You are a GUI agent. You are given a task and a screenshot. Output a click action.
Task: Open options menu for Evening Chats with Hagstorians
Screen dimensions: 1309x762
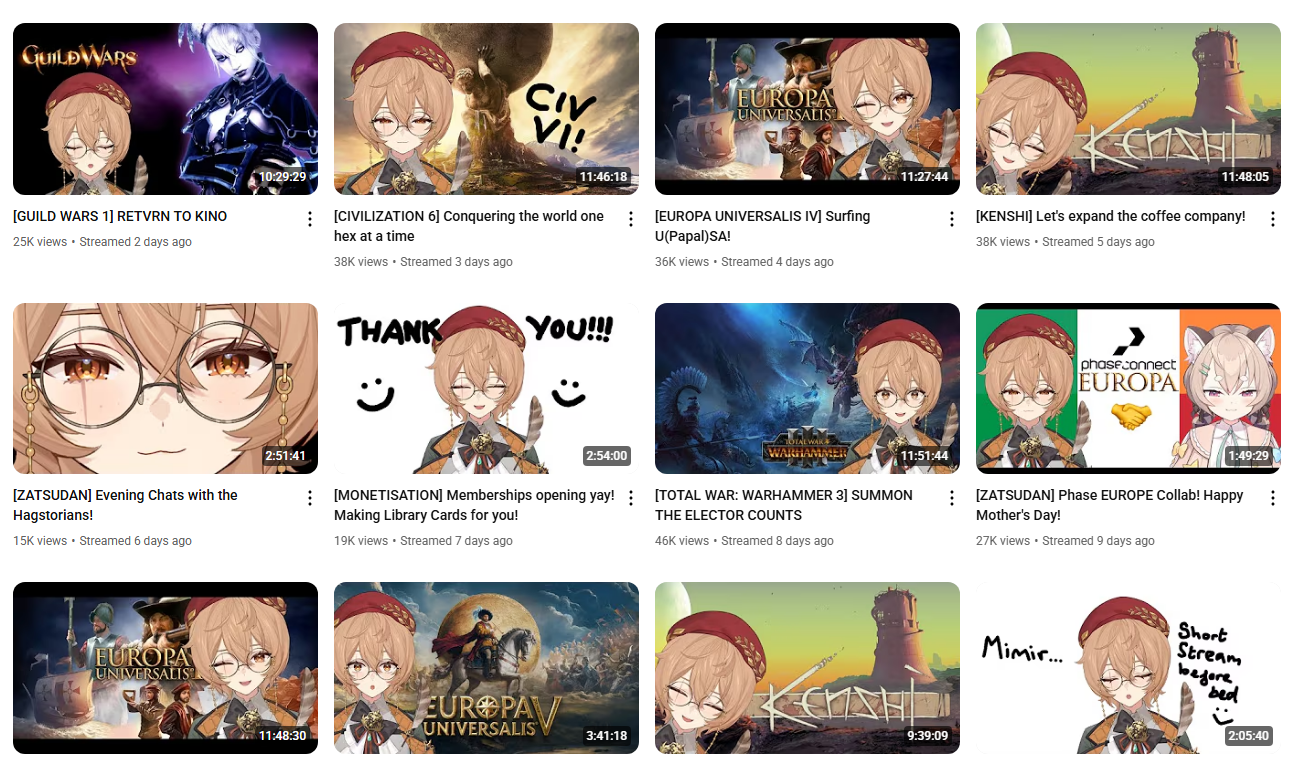tap(310, 498)
